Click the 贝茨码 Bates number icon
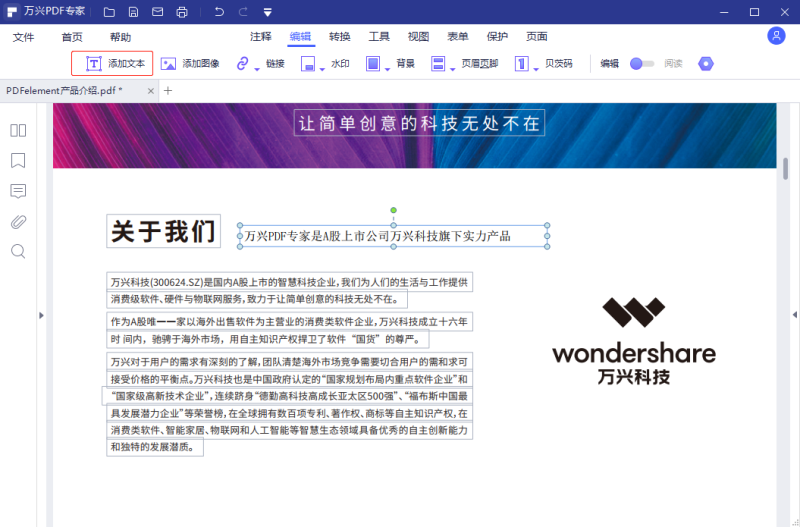 (521, 64)
